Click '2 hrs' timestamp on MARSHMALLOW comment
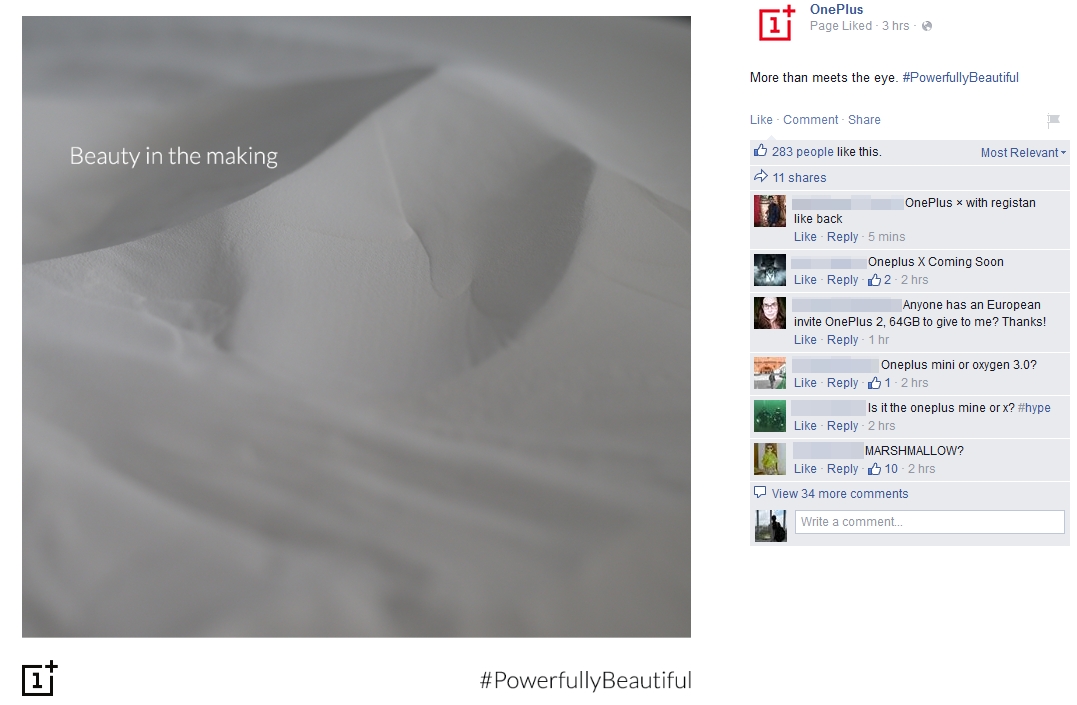Image resolution: width=1077 pixels, height=705 pixels. 922,469
